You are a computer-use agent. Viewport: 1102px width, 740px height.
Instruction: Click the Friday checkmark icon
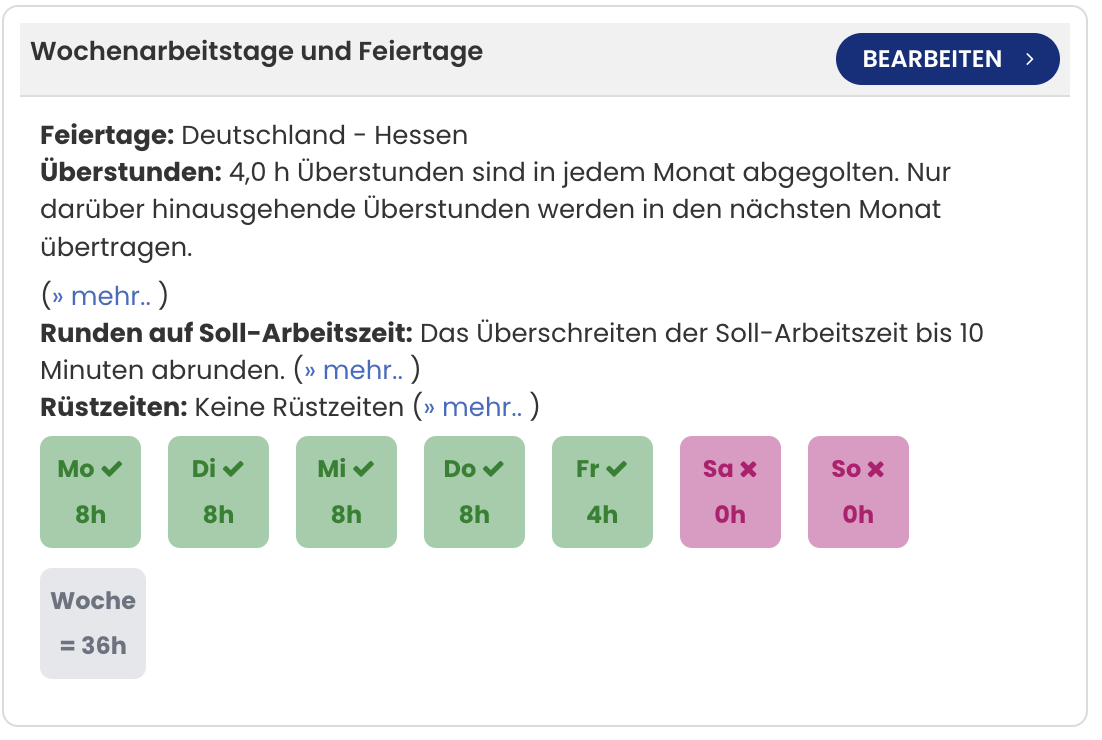616,469
